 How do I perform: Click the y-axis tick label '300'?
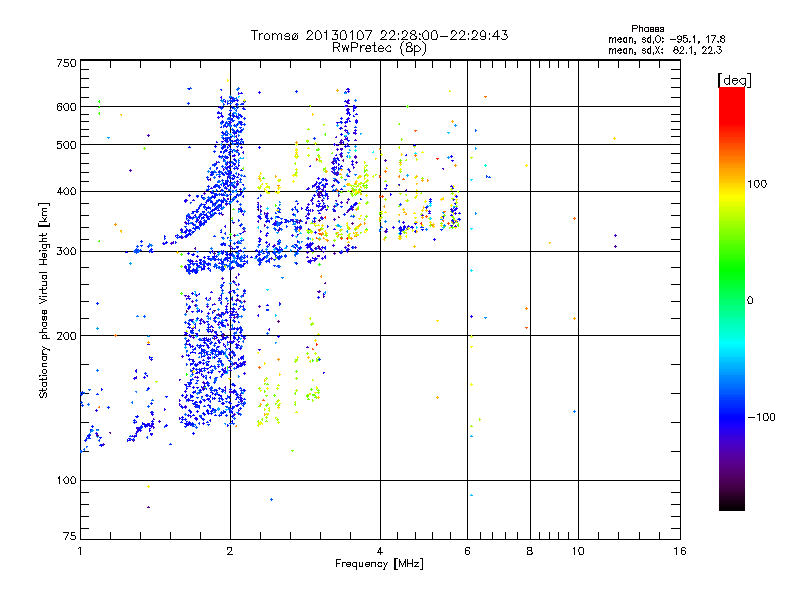pos(66,251)
